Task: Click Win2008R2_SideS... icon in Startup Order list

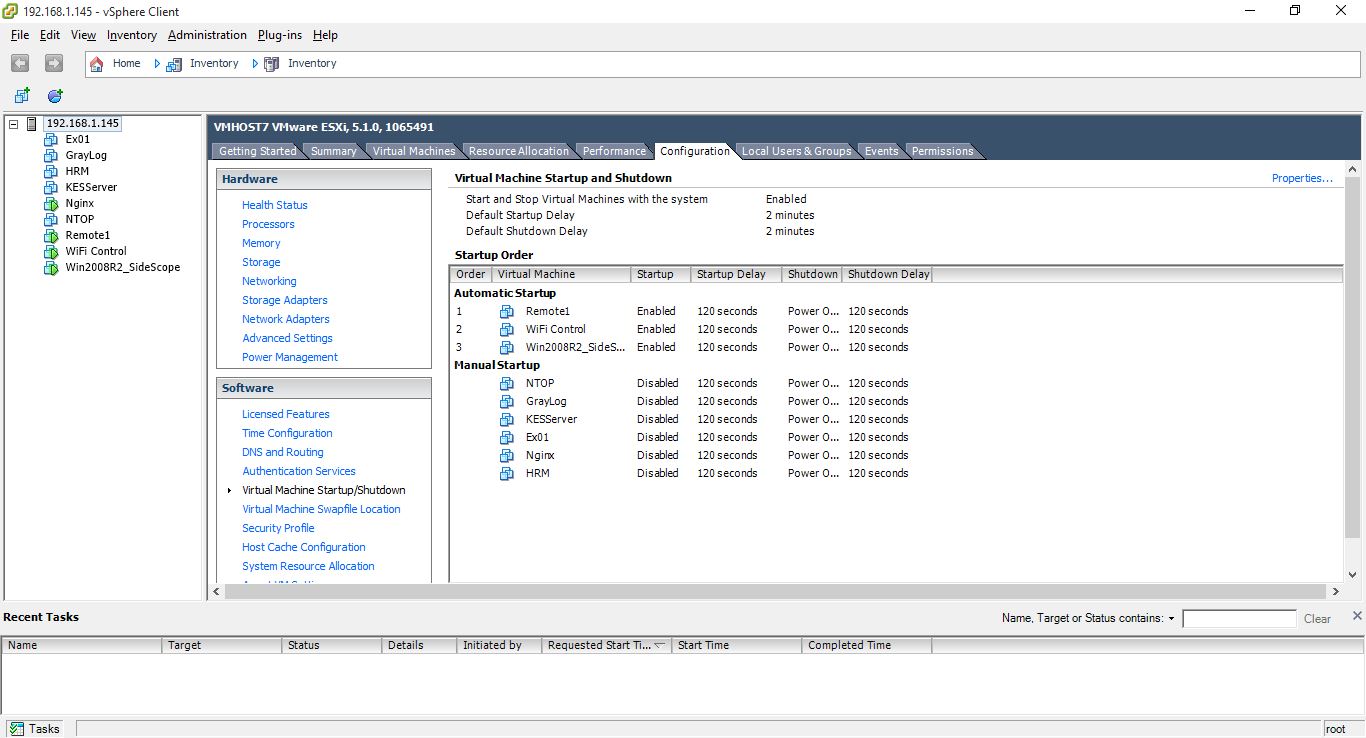Action: point(507,347)
